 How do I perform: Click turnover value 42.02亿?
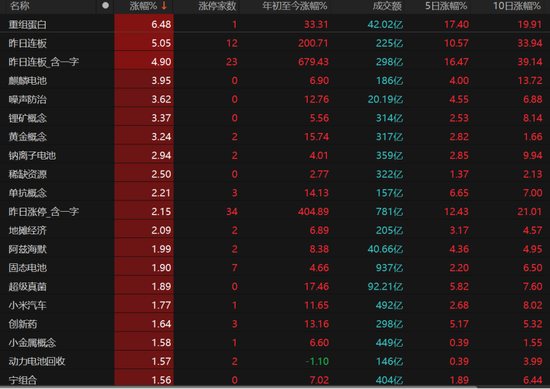click(385, 24)
